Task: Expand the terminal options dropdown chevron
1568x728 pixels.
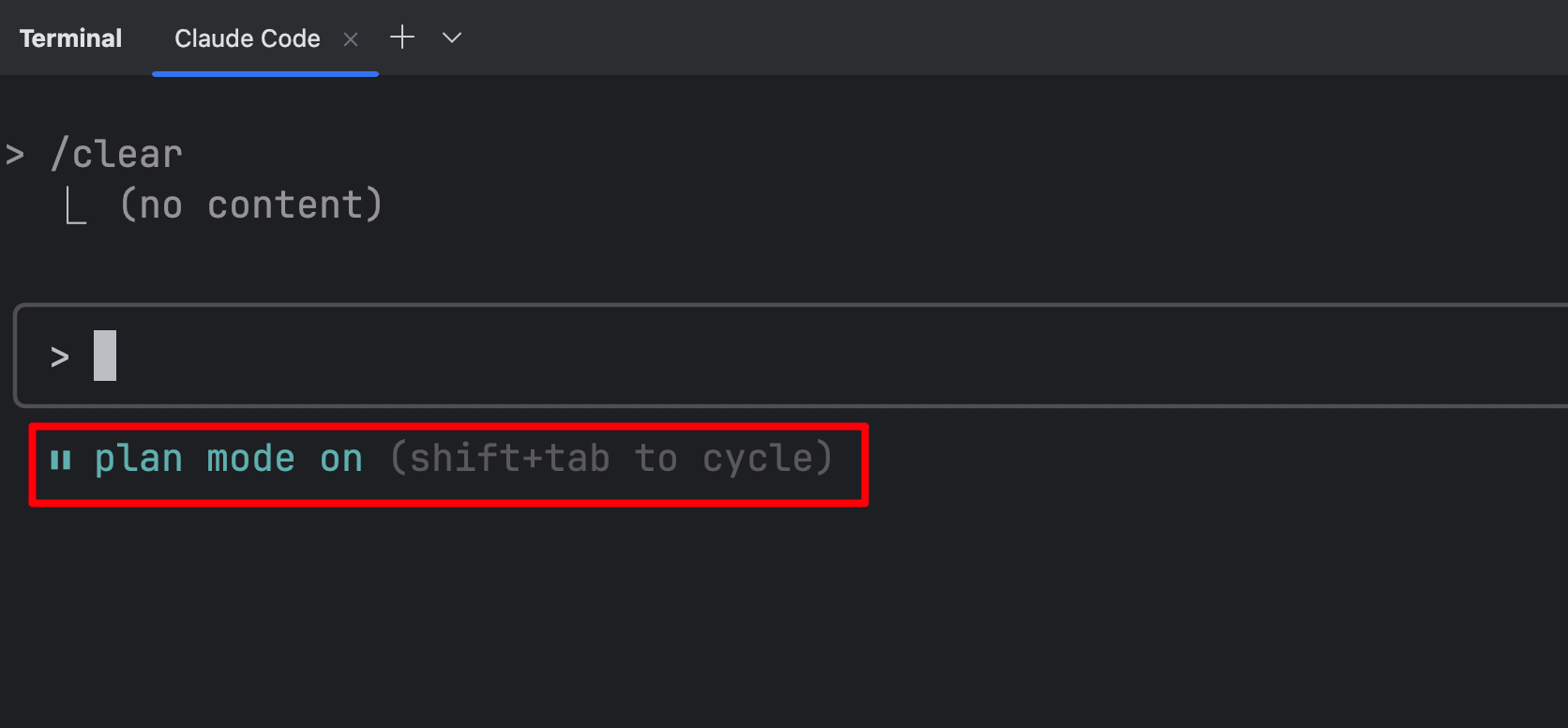Action: click(x=452, y=38)
